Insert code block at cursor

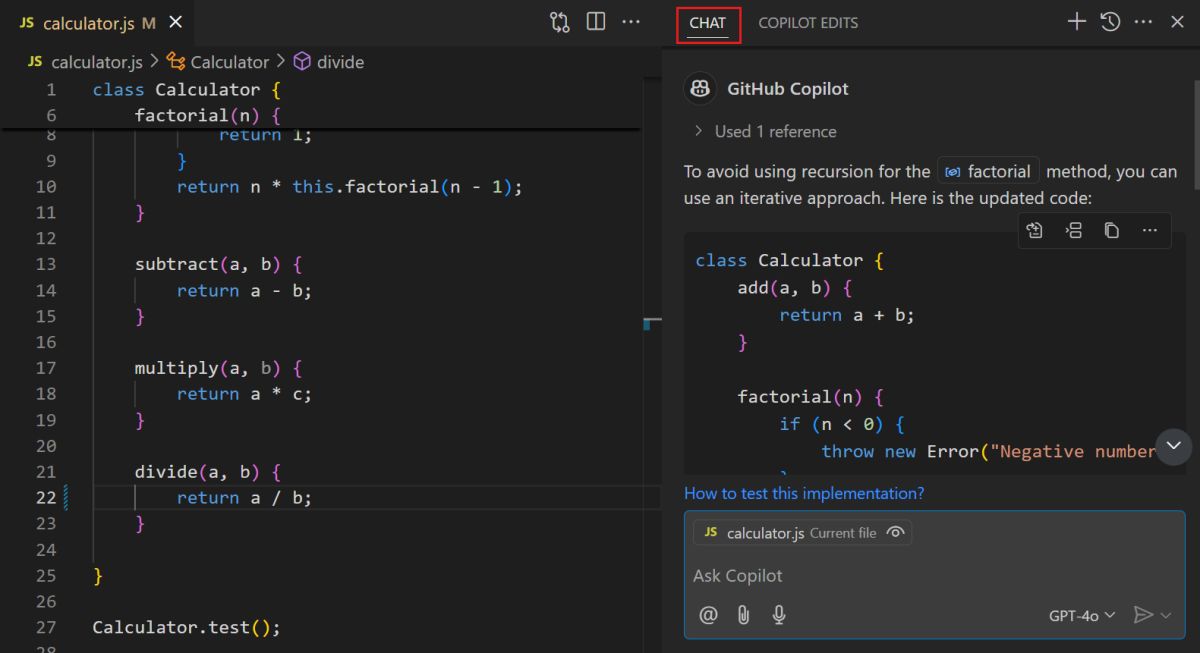click(1073, 230)
